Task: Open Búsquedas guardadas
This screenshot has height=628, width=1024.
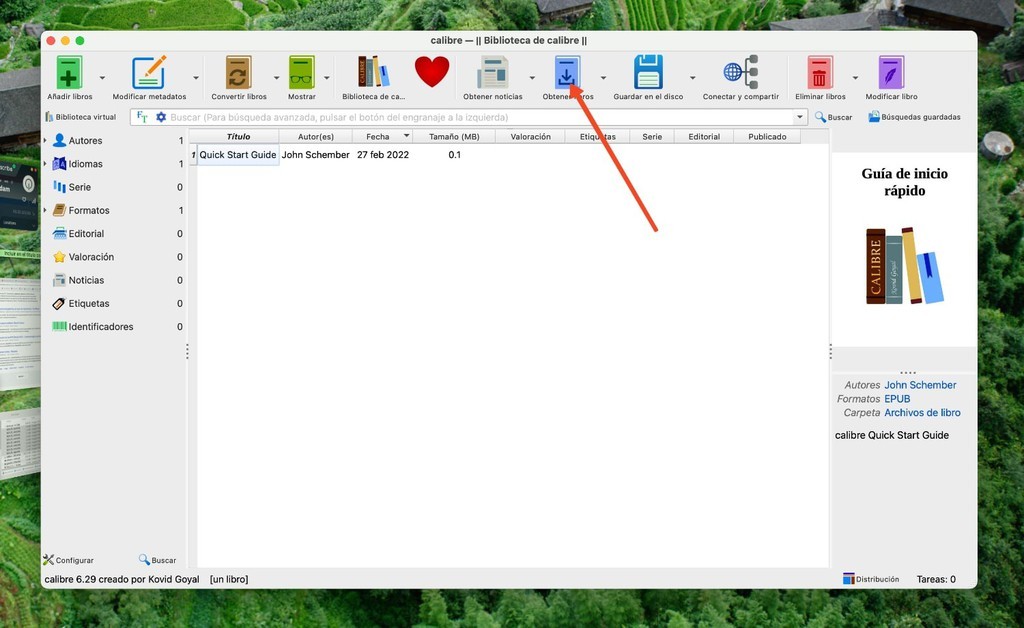Action: click(914, 117)
